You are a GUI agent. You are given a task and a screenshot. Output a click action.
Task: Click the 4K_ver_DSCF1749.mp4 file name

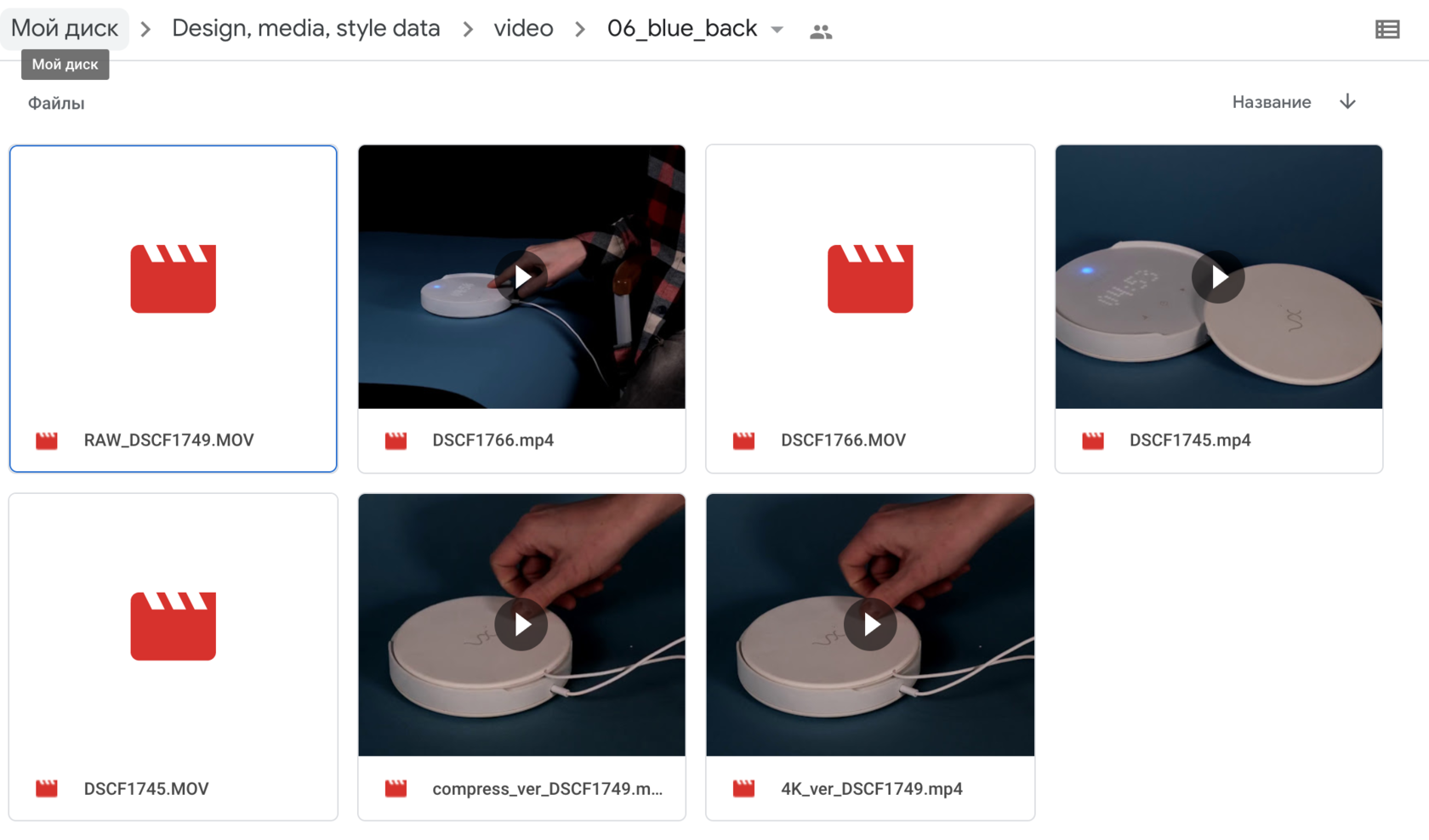872,789
